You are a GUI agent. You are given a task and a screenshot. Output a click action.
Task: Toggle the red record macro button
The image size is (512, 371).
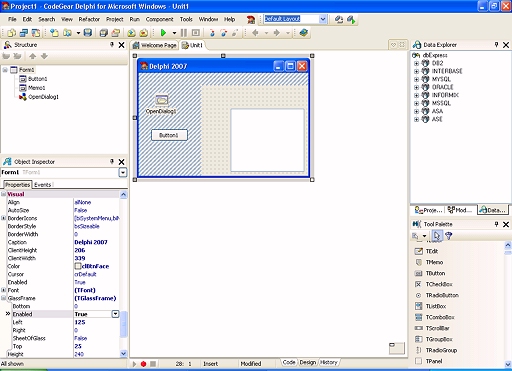click(x=143, y=364)
